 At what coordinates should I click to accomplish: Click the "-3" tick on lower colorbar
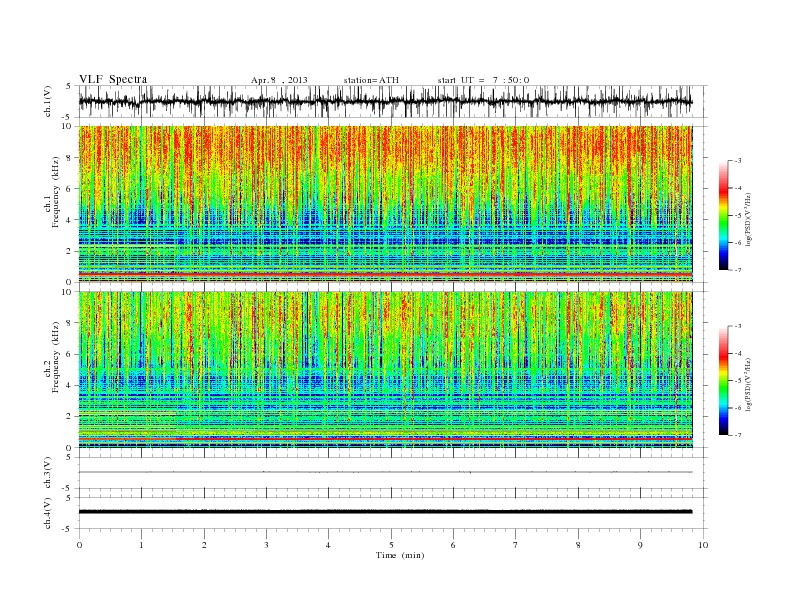point(737,326)
